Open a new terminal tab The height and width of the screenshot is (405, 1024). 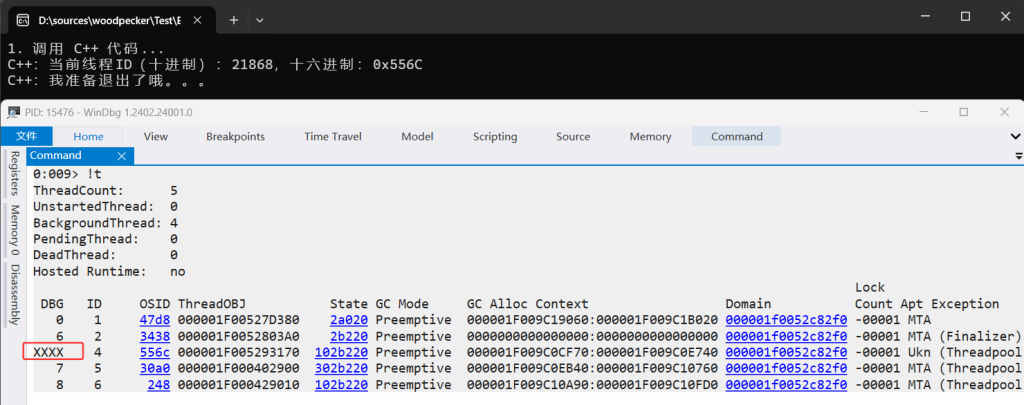pyautogui.click(x=233, y=19)
